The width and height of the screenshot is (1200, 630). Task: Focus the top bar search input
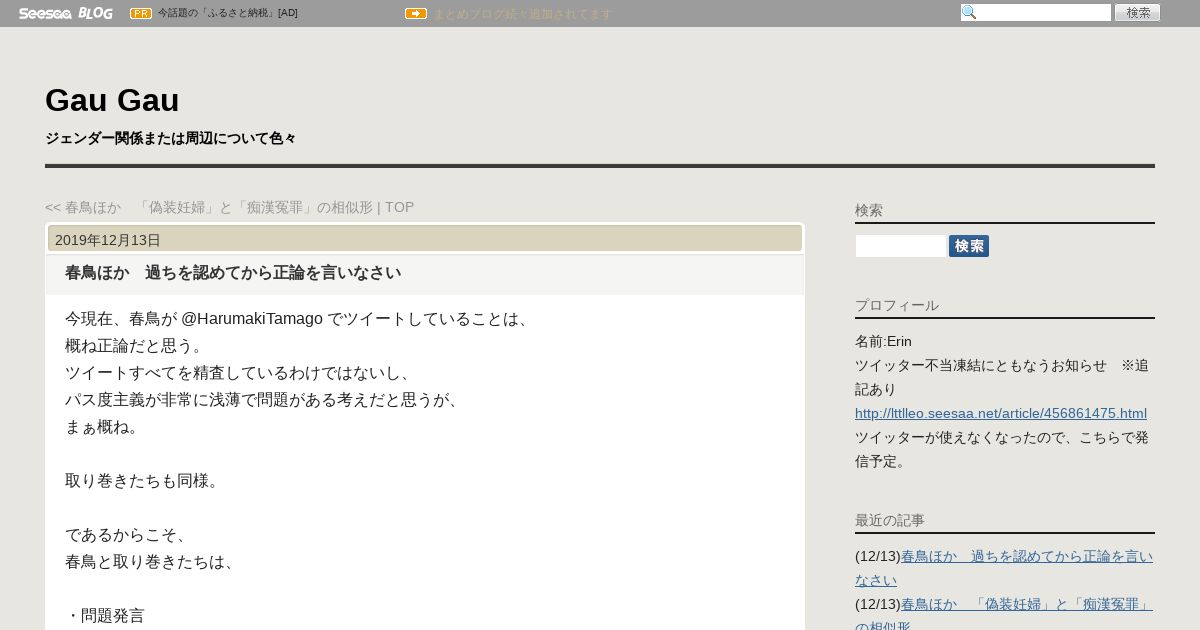[x=1036, y=12]
